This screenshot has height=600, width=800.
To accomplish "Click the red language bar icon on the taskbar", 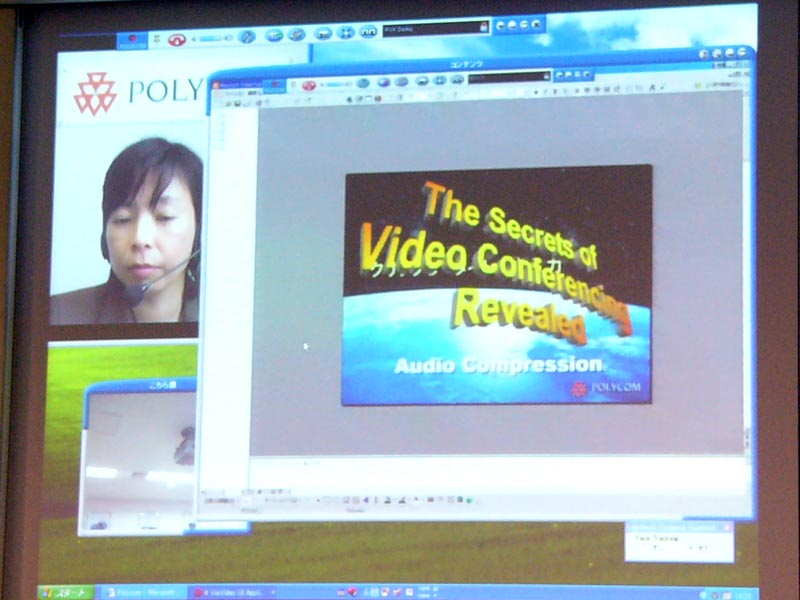I will (x=352, y=592).
